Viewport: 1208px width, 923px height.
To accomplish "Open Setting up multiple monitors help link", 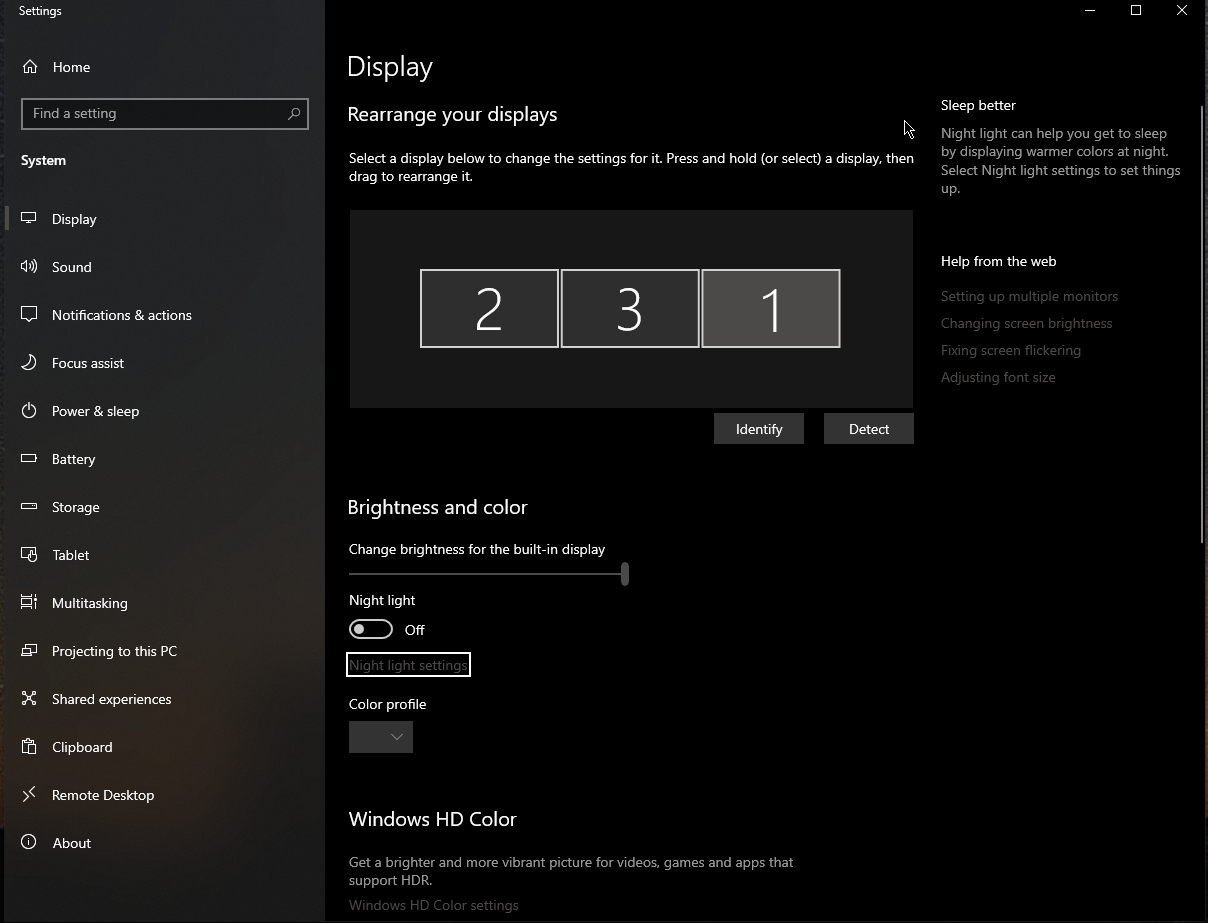I will [x=1029, y=296].
